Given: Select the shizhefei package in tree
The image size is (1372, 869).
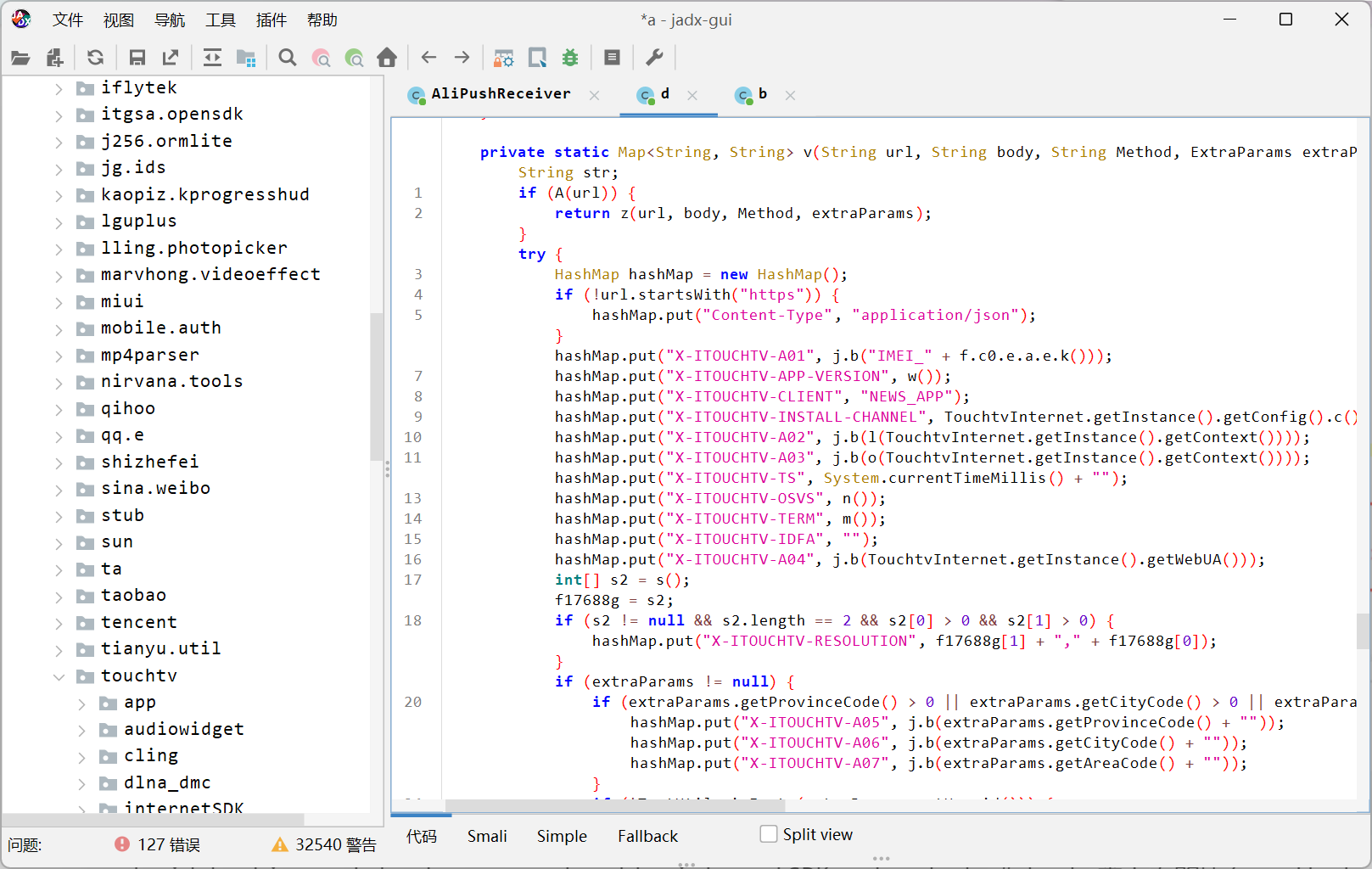Looking at the screenshot, I should tap(149, 462).
